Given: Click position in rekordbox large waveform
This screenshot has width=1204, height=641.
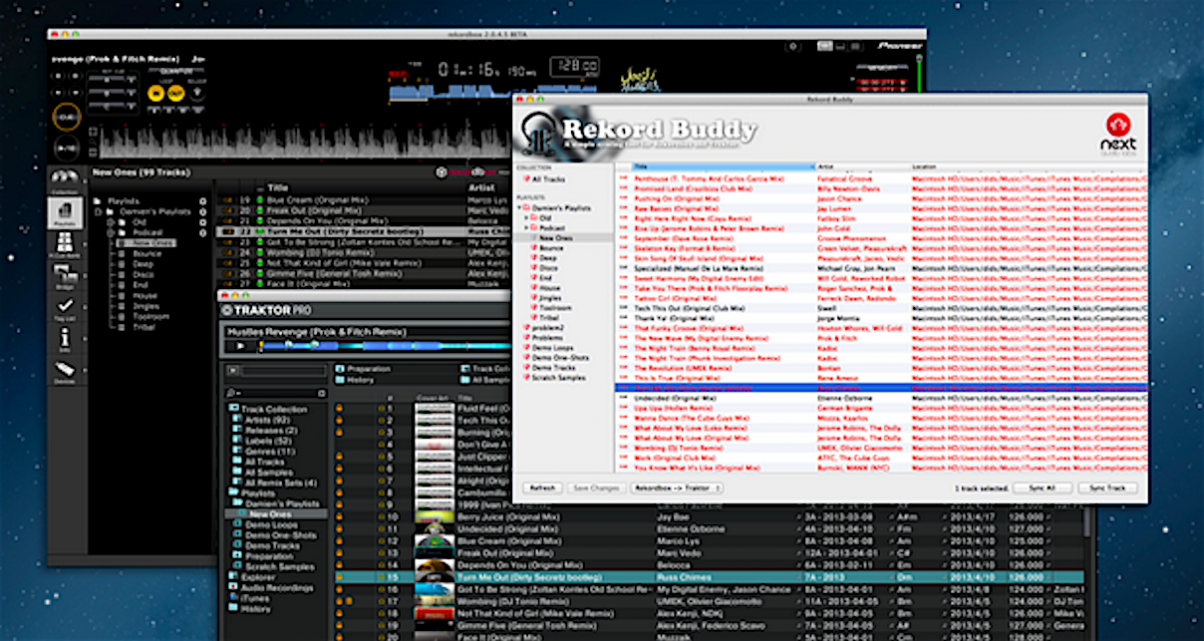Looking at the screenshot, I should click(x=305, y=140).
